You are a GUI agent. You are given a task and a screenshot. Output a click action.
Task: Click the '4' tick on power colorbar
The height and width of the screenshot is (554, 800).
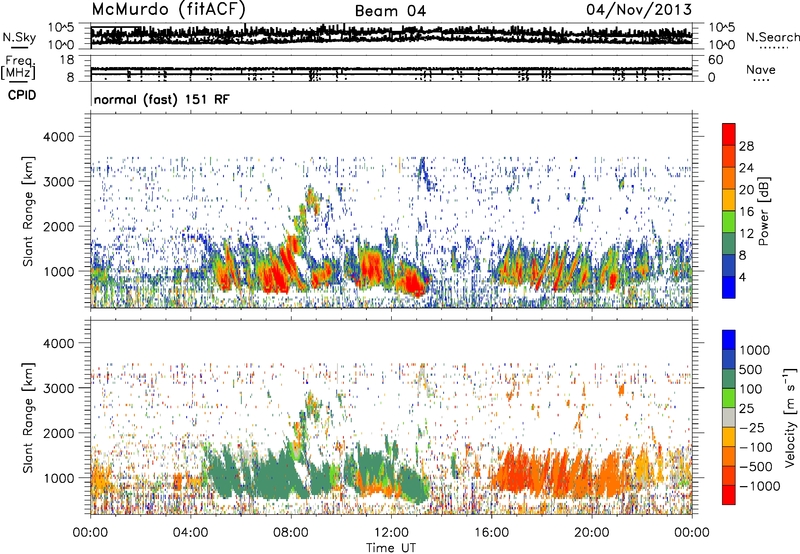pyautogui.click(x=742, y=277)
